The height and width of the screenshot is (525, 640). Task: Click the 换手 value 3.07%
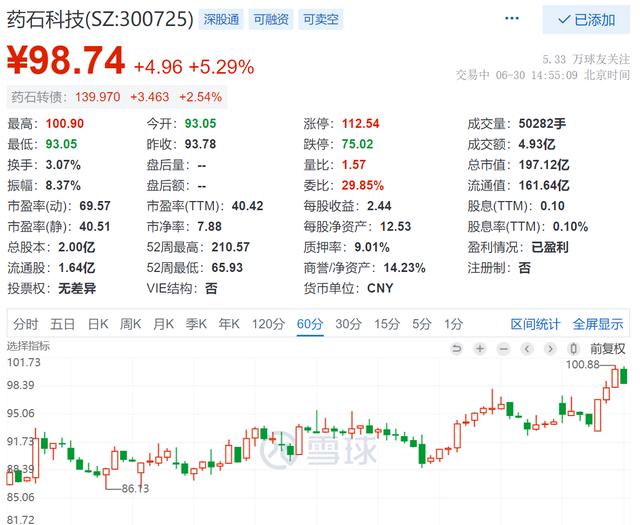[63, 165]
